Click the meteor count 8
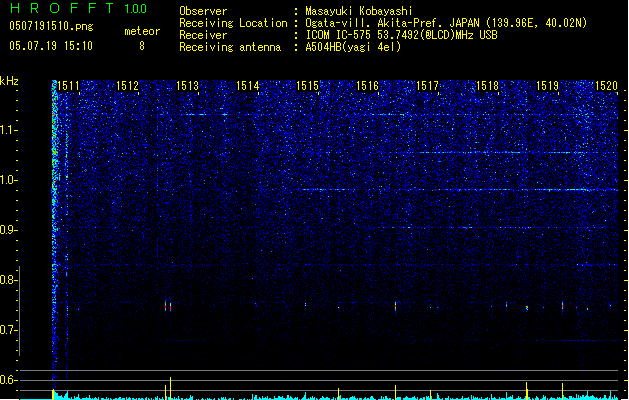 coord(142,46)
